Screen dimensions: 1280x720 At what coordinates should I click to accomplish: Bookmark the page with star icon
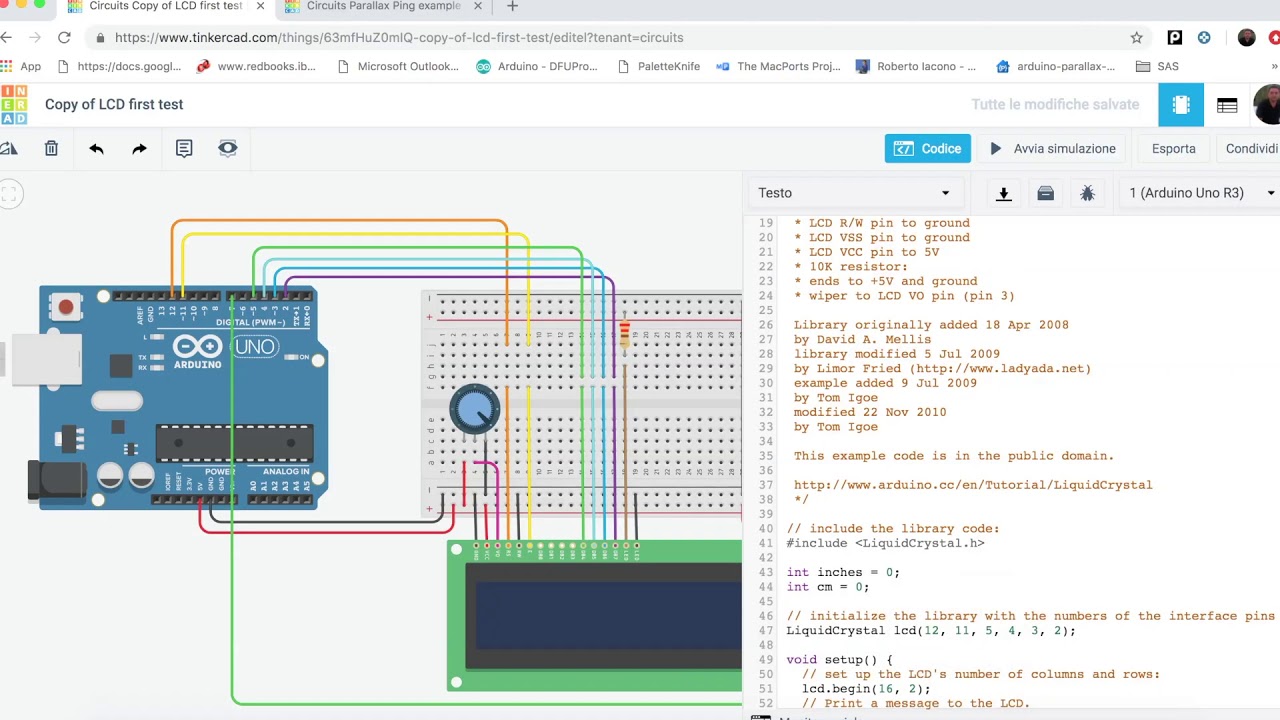click(x=1136, y=37)
